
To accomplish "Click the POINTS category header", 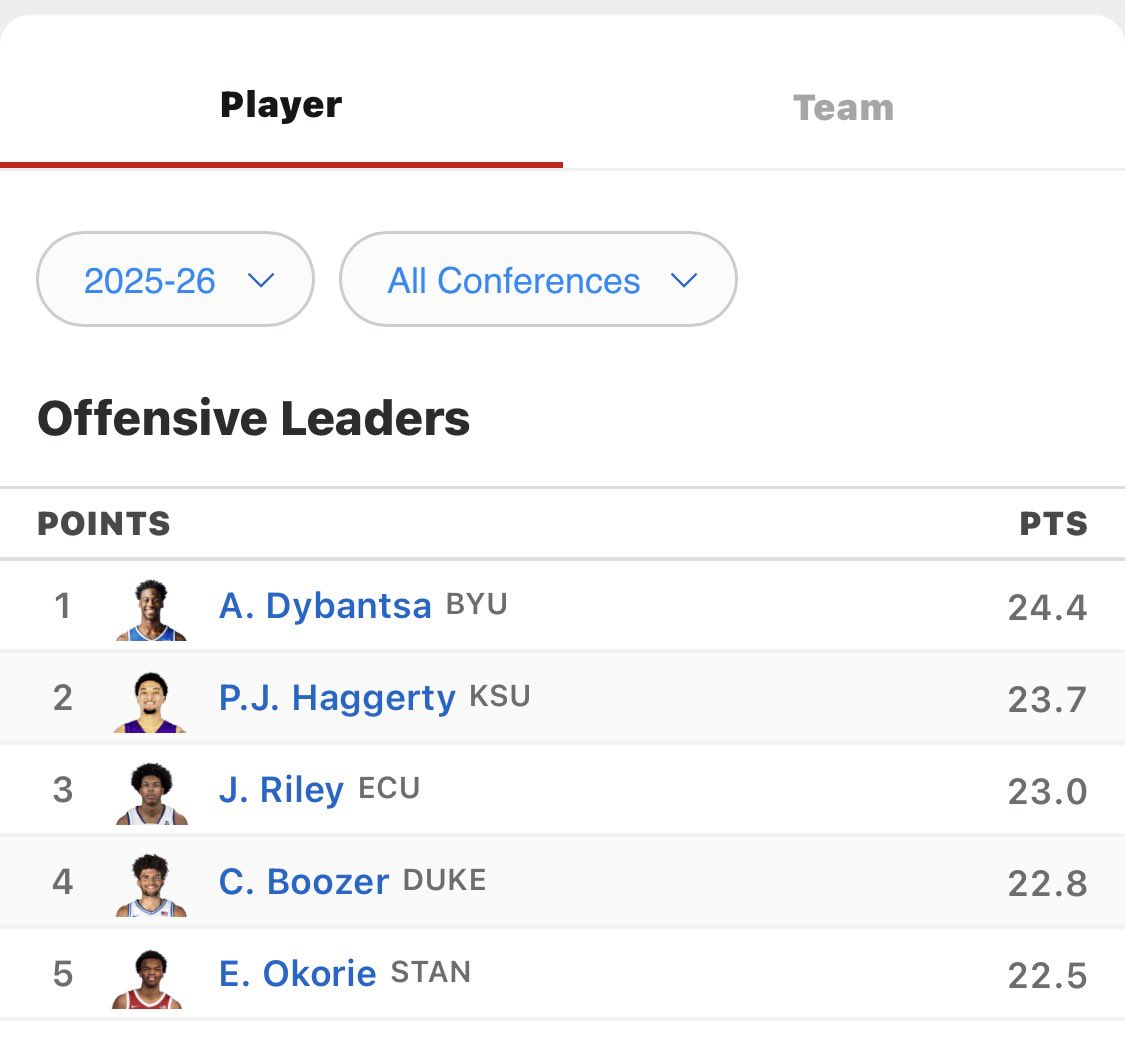I will [x=104, y=524].
